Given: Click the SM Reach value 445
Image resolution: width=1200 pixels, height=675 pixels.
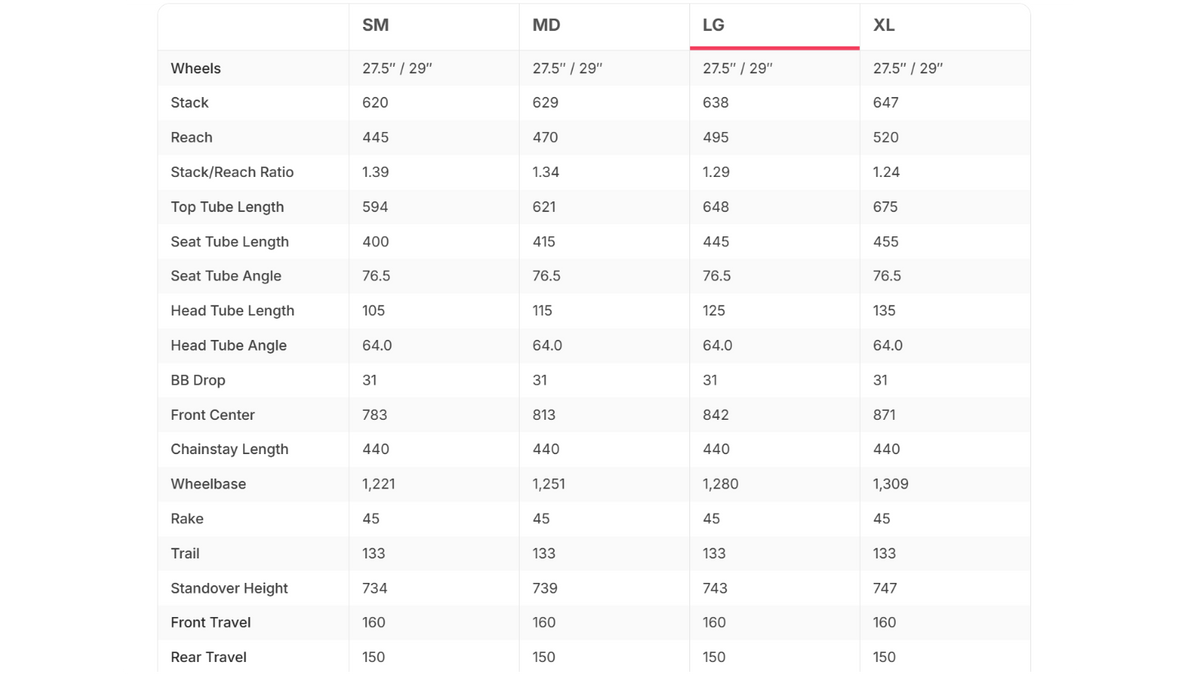Looking at the screenshot, I should [x=375, y=137].
